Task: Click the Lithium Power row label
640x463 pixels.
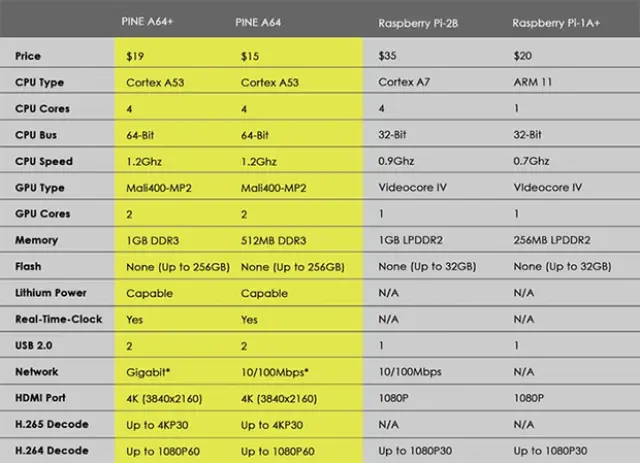Action: tap(50, 293)
